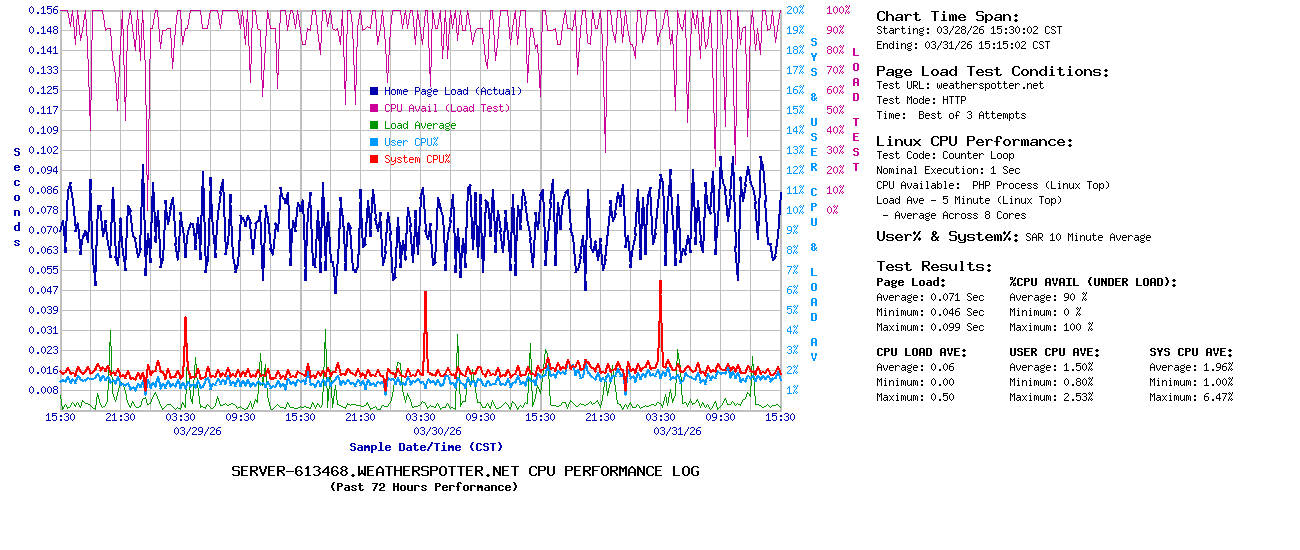
Task: Click the red System CPU% legend swatch
Action: coord(374,159)
